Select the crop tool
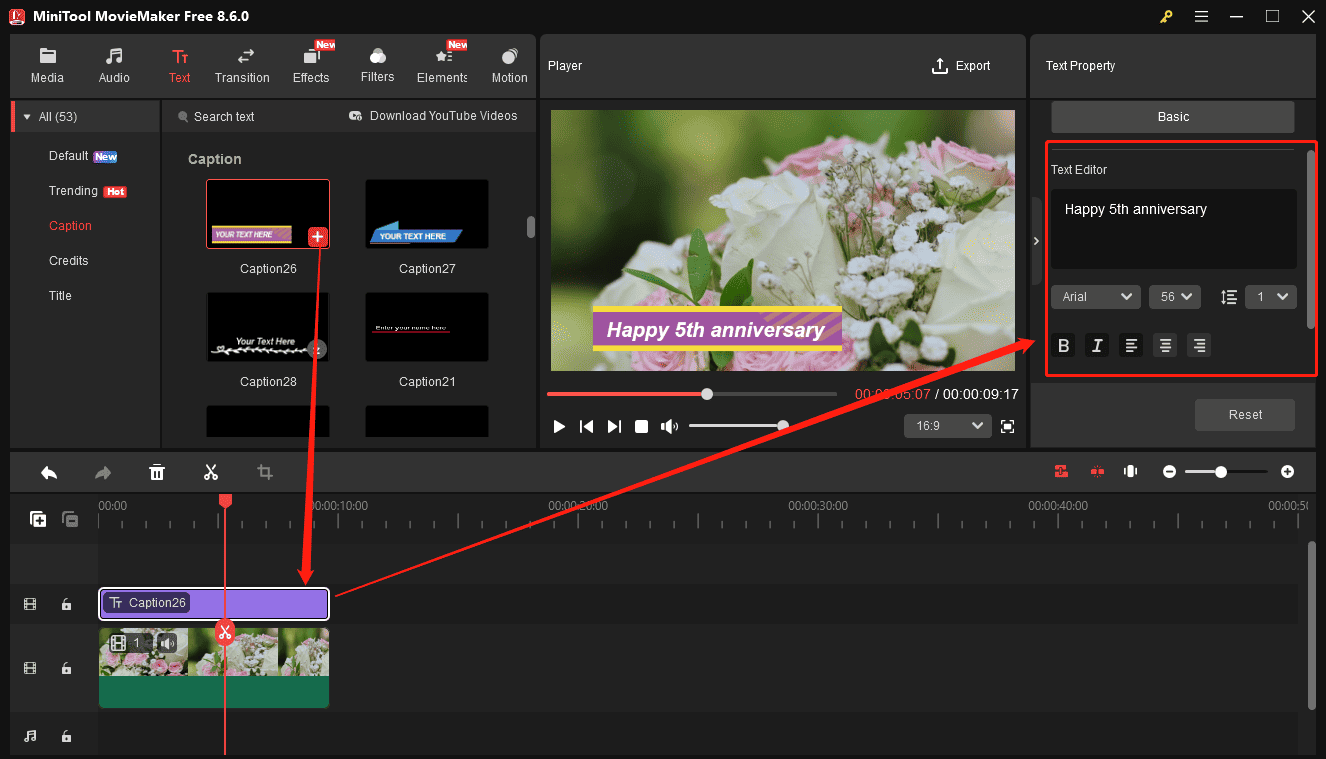Screen dimensions: 1326x759 click(265, 472)
